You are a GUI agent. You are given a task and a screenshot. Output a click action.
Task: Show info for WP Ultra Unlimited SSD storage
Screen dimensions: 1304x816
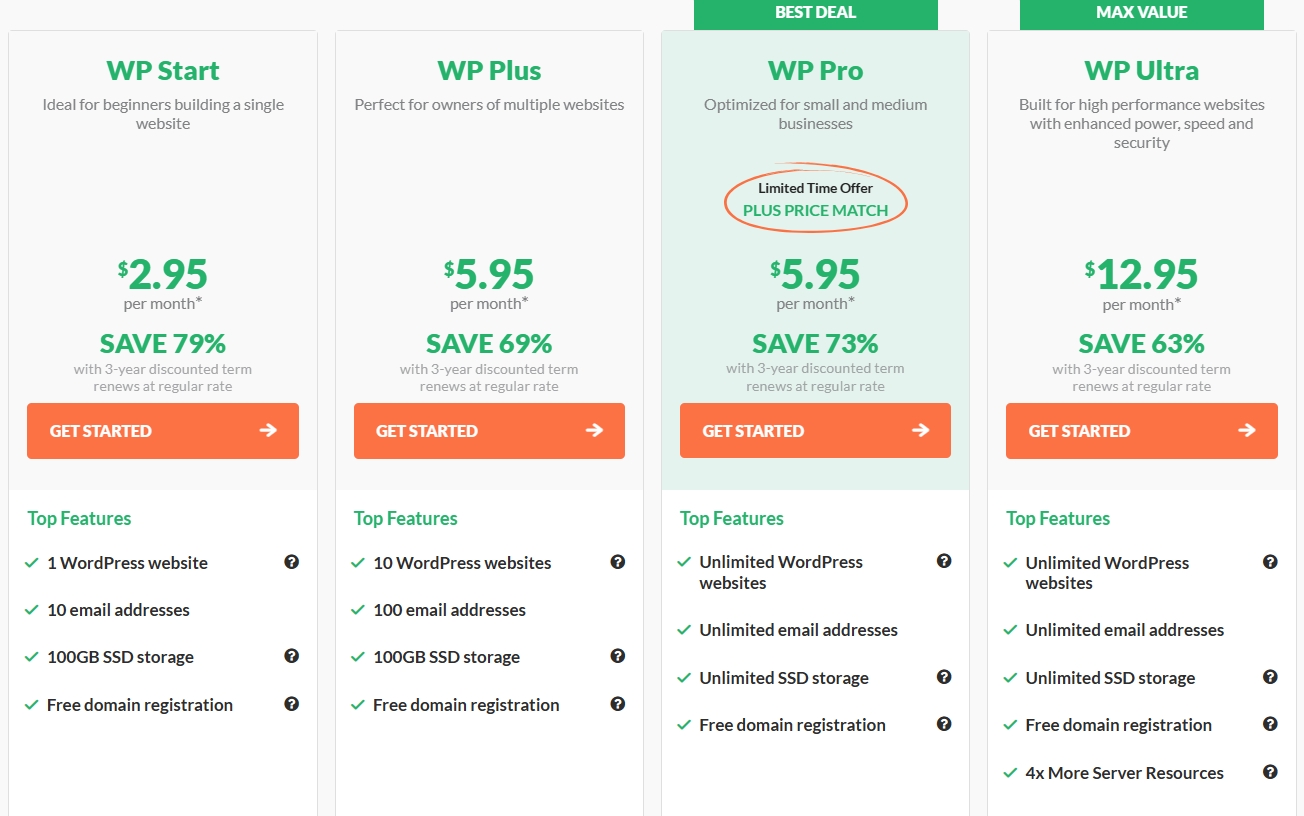pyautogui.click(x=1270, y=677)
